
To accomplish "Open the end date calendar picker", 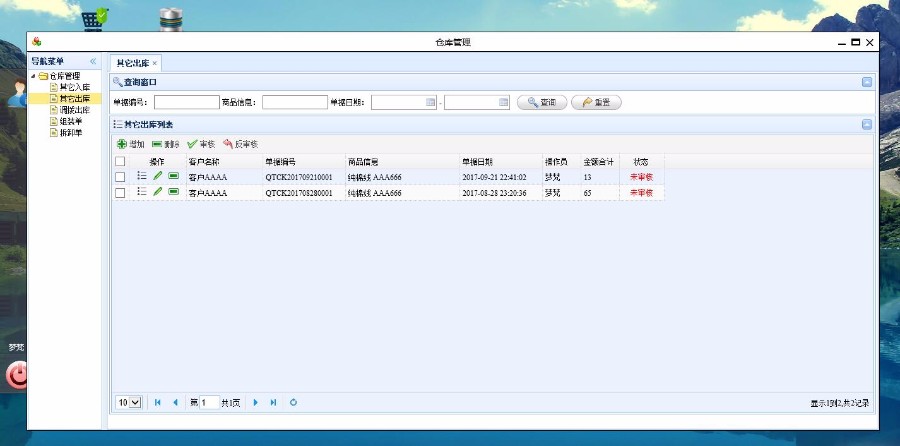I will point(503,102).
